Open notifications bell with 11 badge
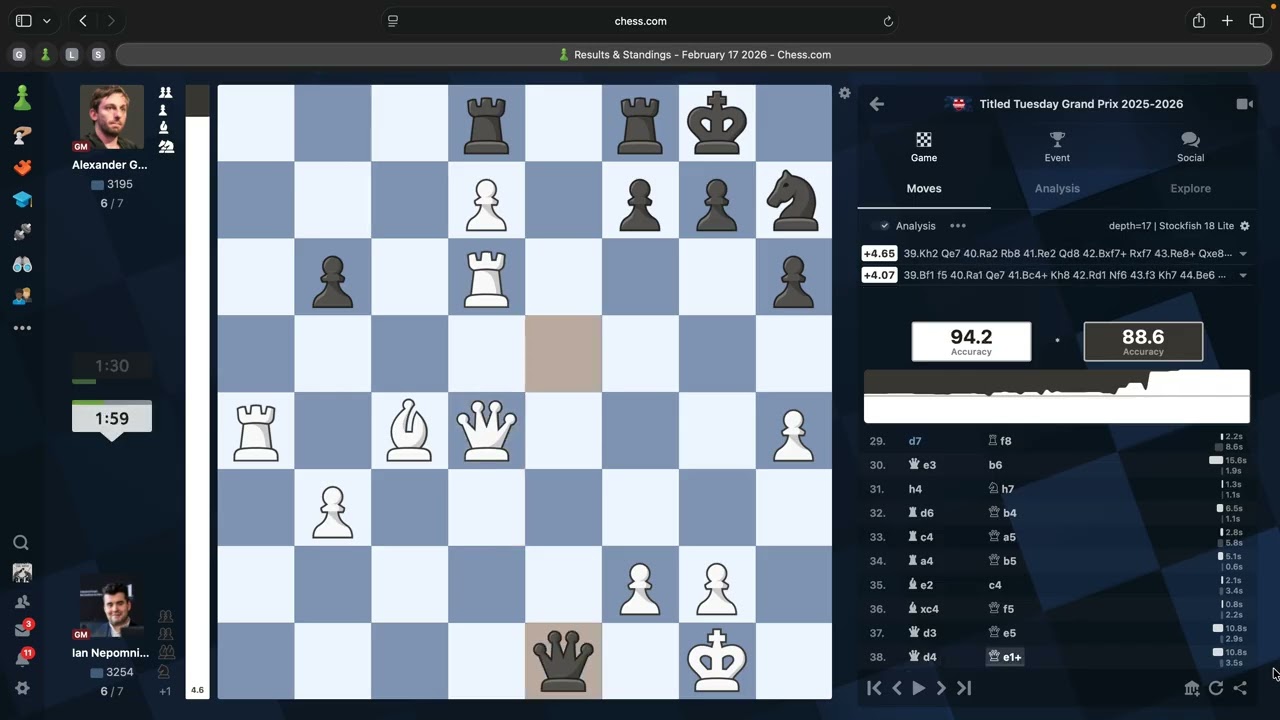1280x720 pixels. (x=21, y=659)
